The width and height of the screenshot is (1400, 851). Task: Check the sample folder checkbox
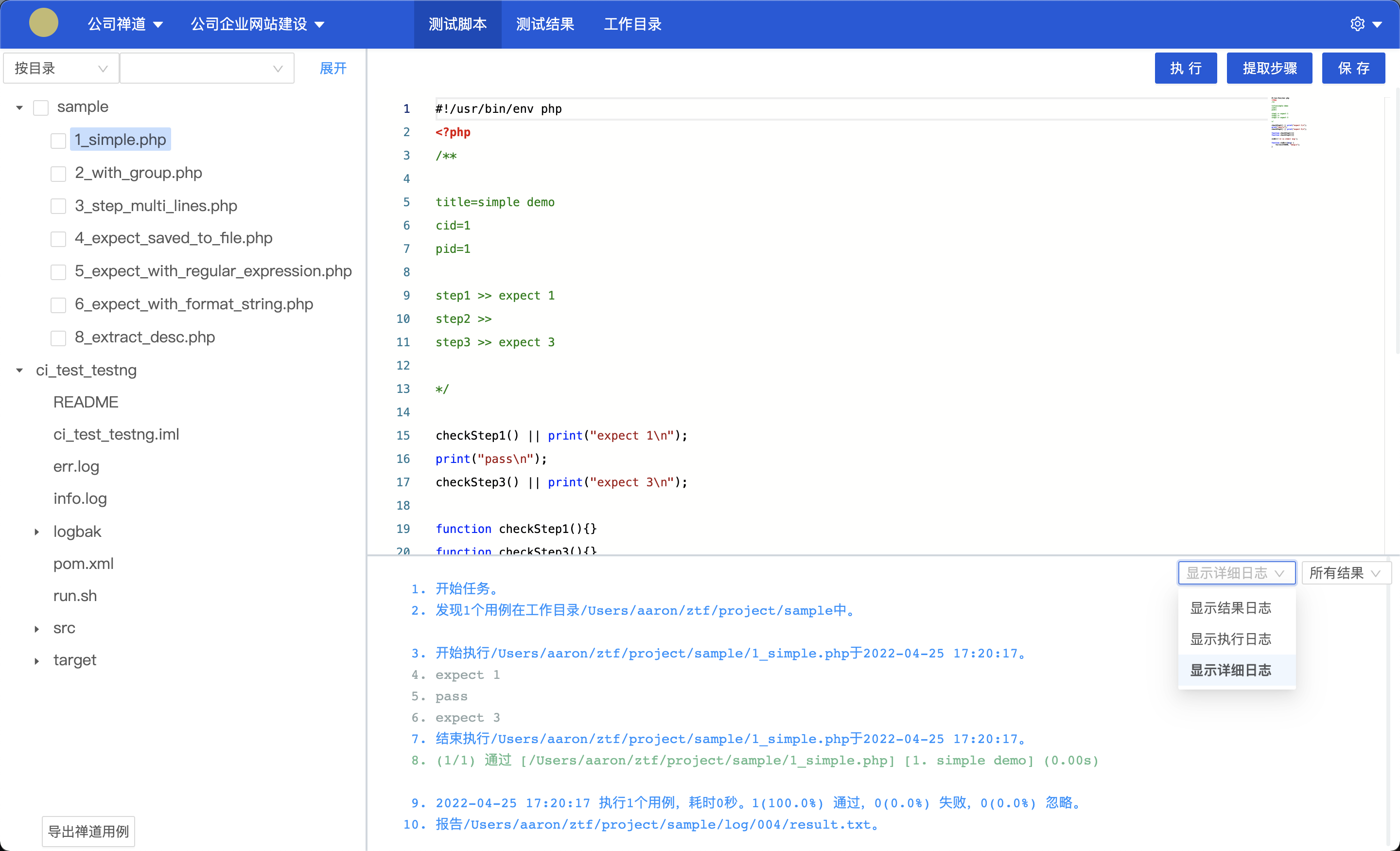(x=41, y=107)
